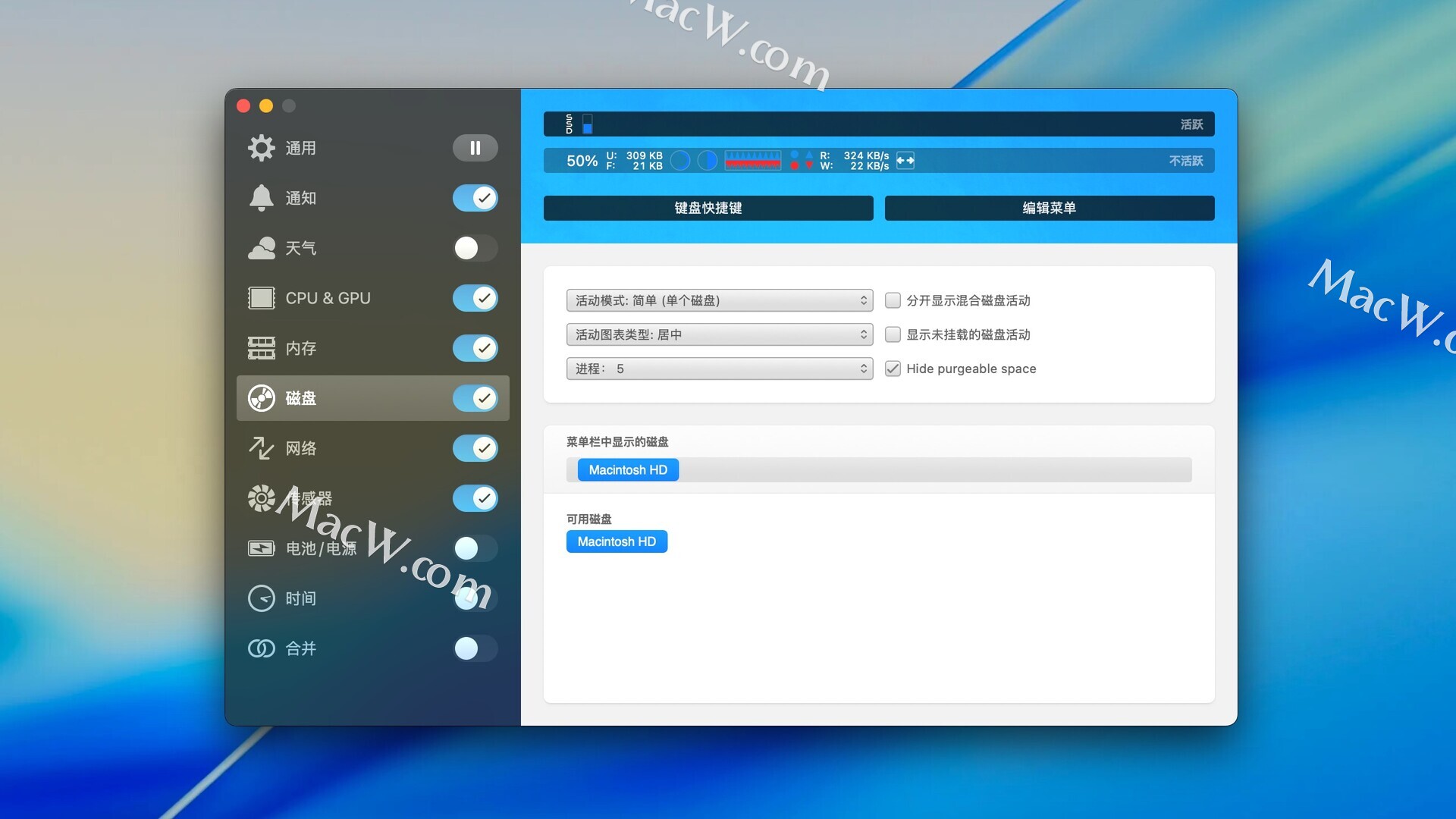Click the weather cloud icon
The width and height of the screenshot is (1456, 819).
click(261, 248)
